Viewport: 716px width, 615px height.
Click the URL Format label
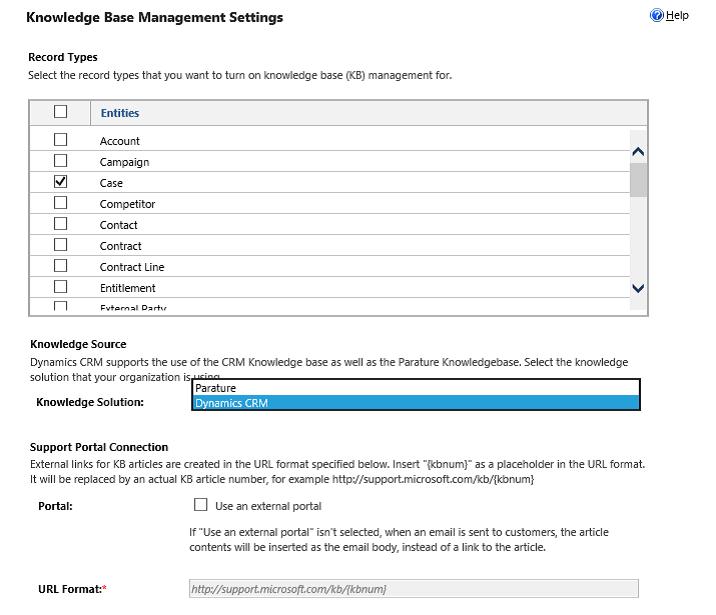tap(72, 589)
